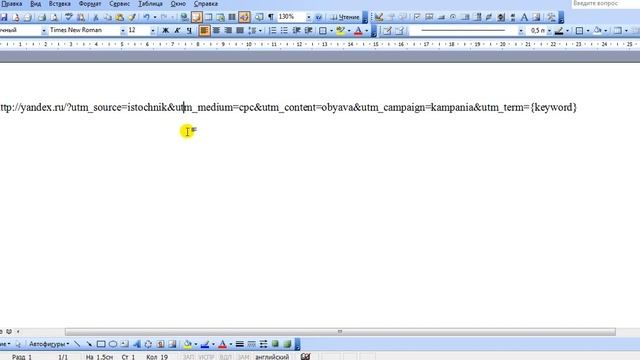This screenshot has height=360, width=640.
Task: Open the Правка menu
Action: coord(11,4)
